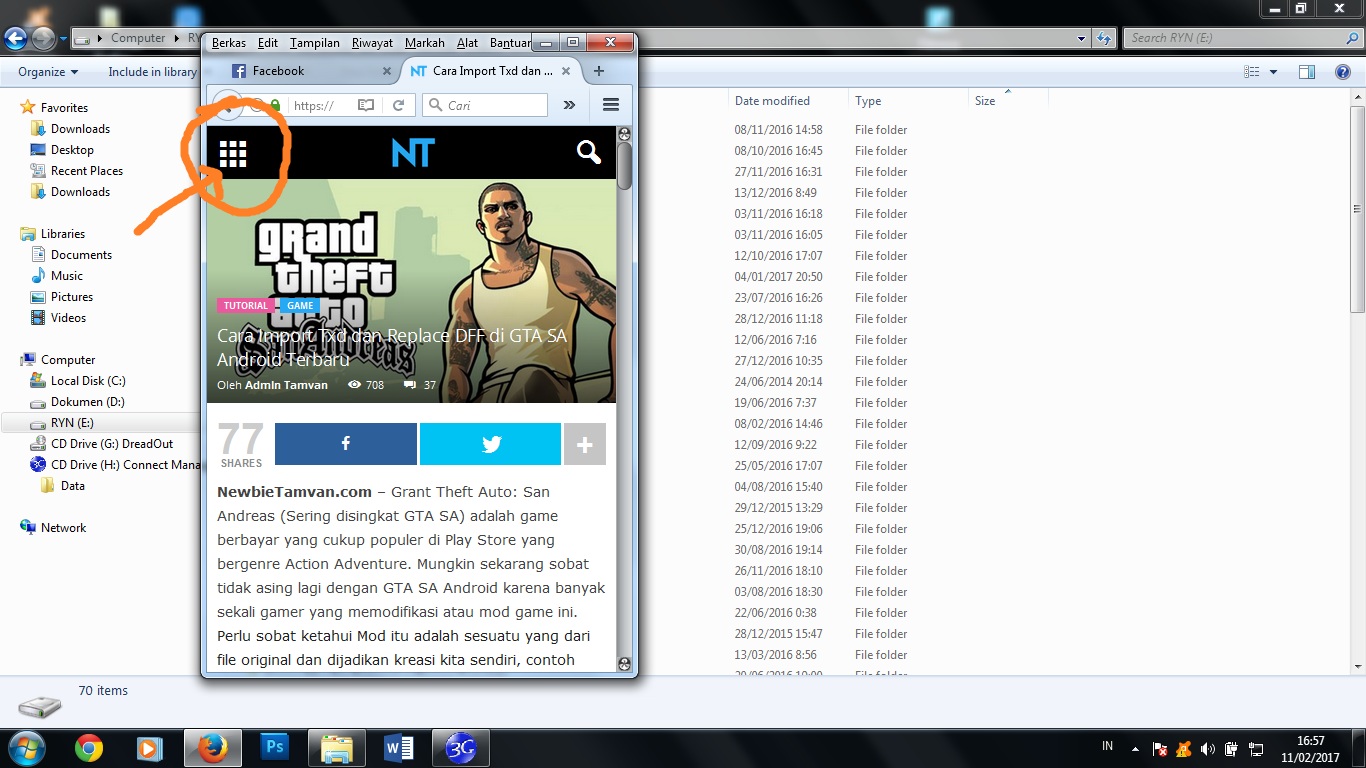Refresh the Explorer address bar
The width and height of the screenshot is (1366, 768).
(x=1104, y=38)
